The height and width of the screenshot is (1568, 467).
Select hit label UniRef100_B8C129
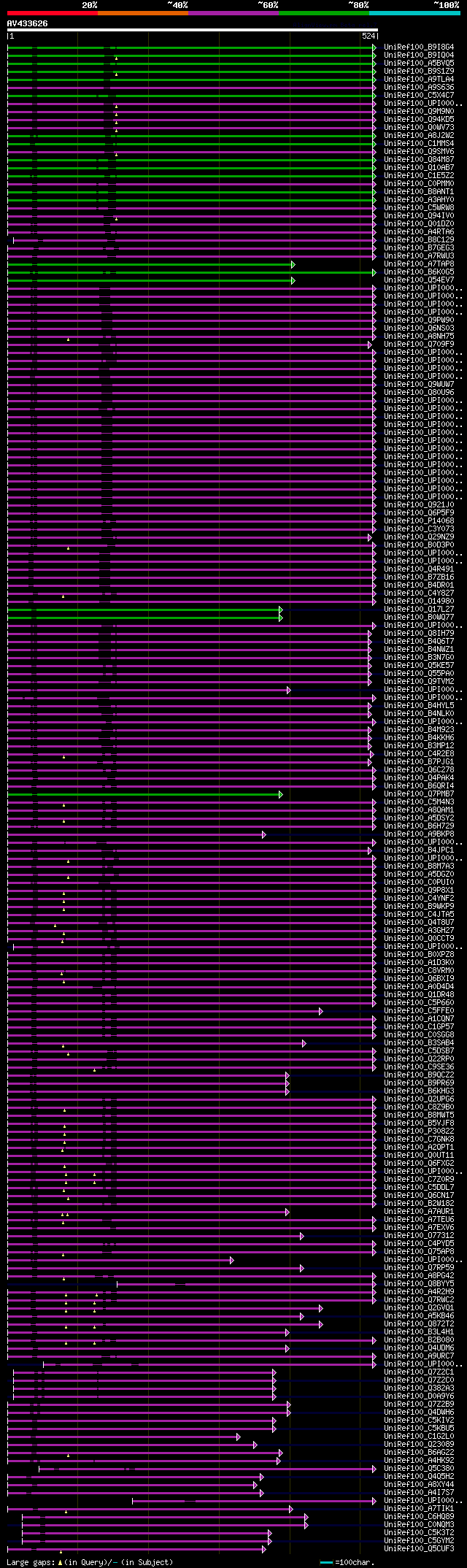pyautogui.click(x=419, y=239)
